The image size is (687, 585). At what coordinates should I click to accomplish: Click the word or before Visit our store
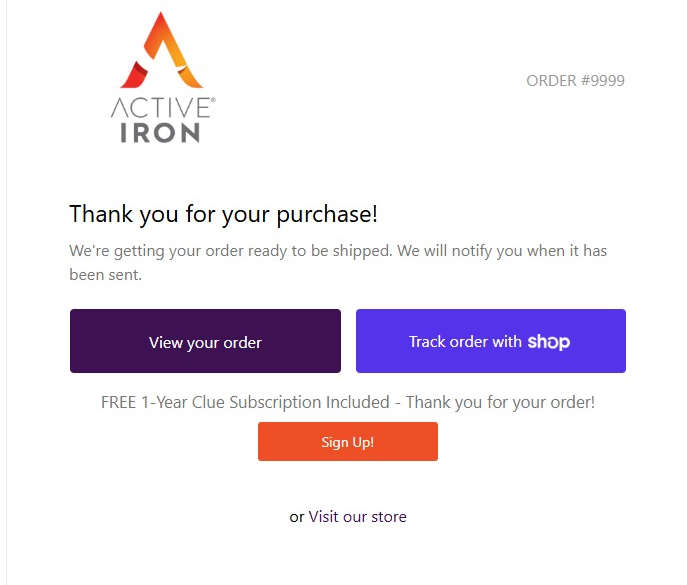[x=297, y=517]
